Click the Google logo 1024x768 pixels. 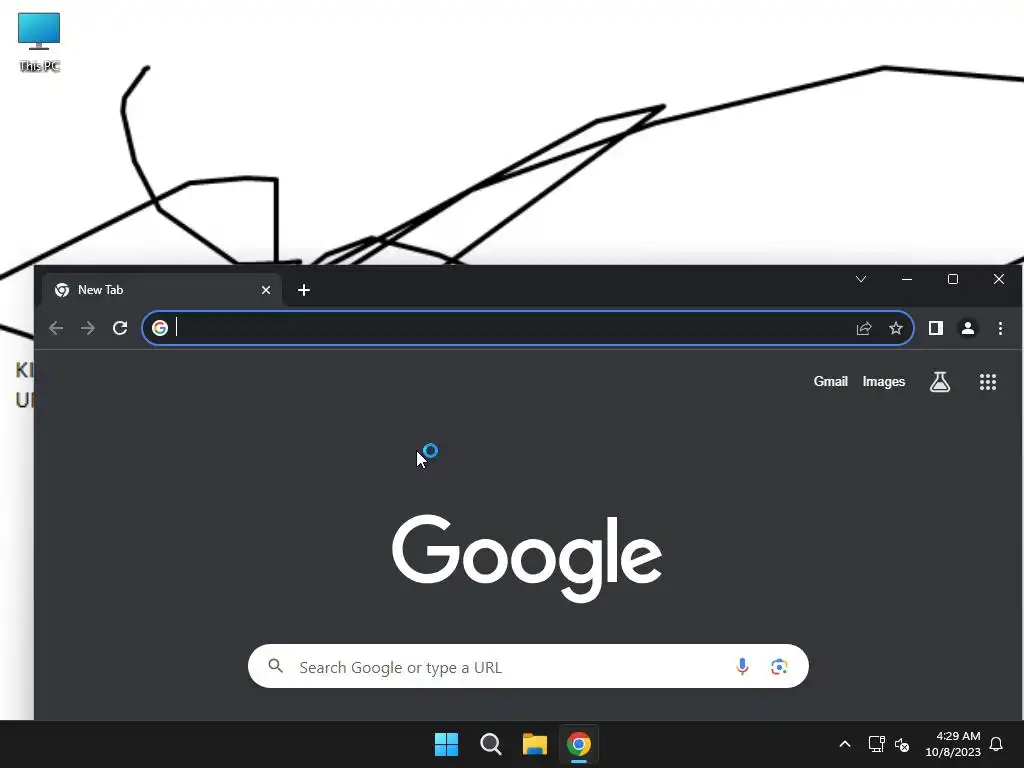527,558
